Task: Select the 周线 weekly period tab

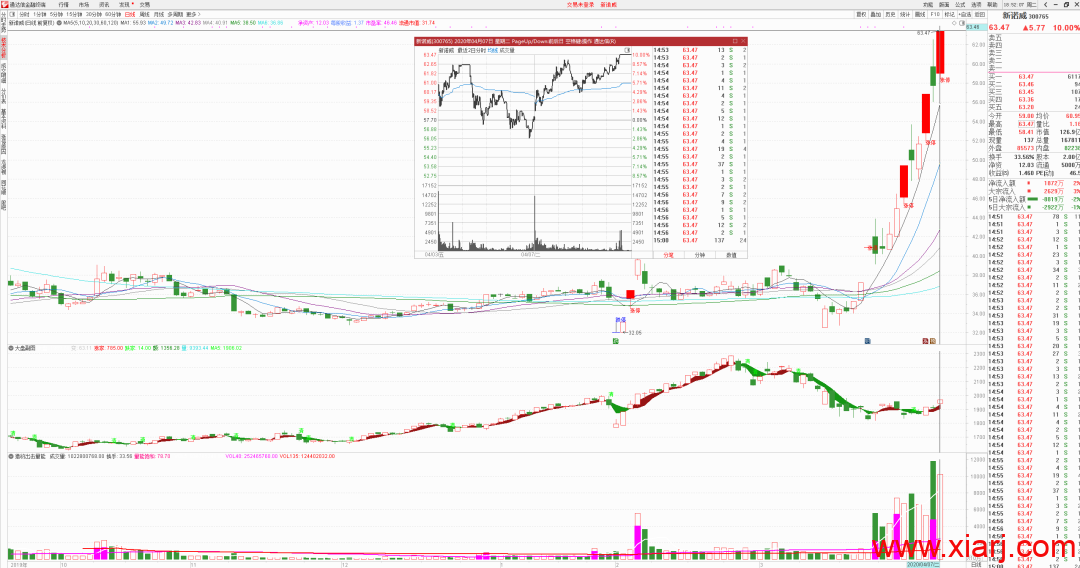Action: click(145, 14)
